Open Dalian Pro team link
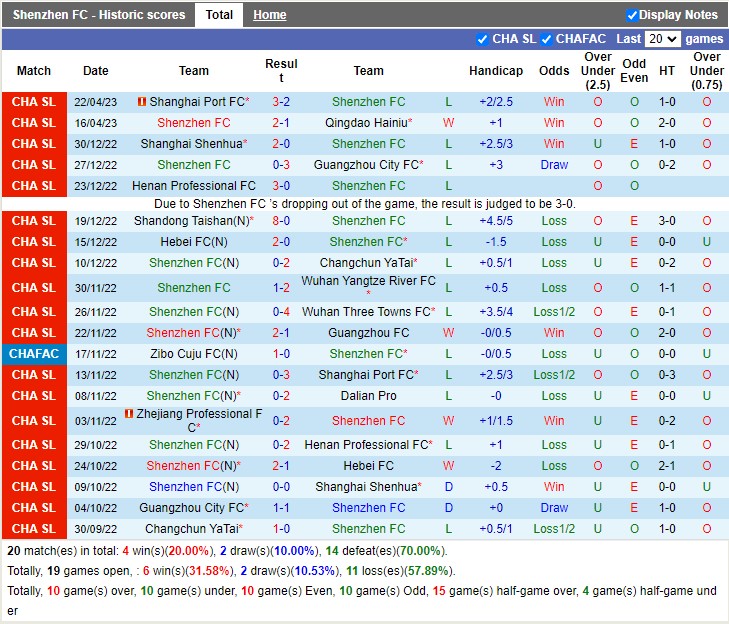 (368, 396)
